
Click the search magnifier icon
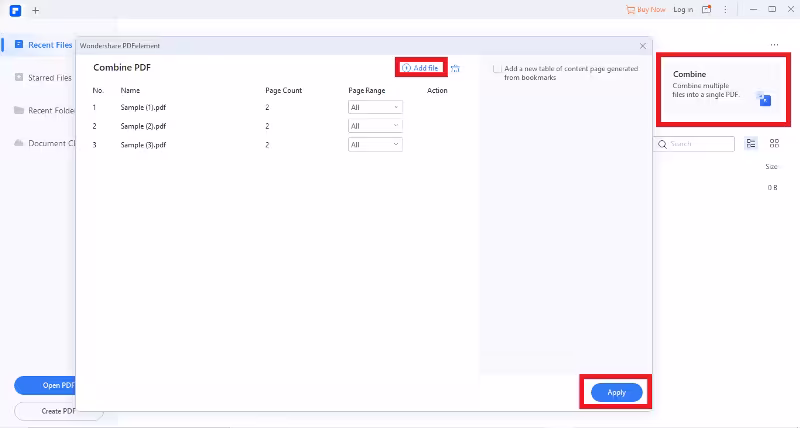[x=662, y=144]
